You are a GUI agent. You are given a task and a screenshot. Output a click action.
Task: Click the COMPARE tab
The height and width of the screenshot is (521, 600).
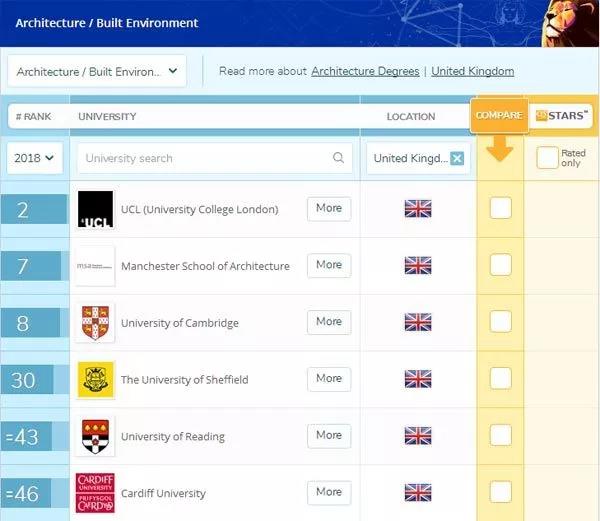[x=499, y=116]
